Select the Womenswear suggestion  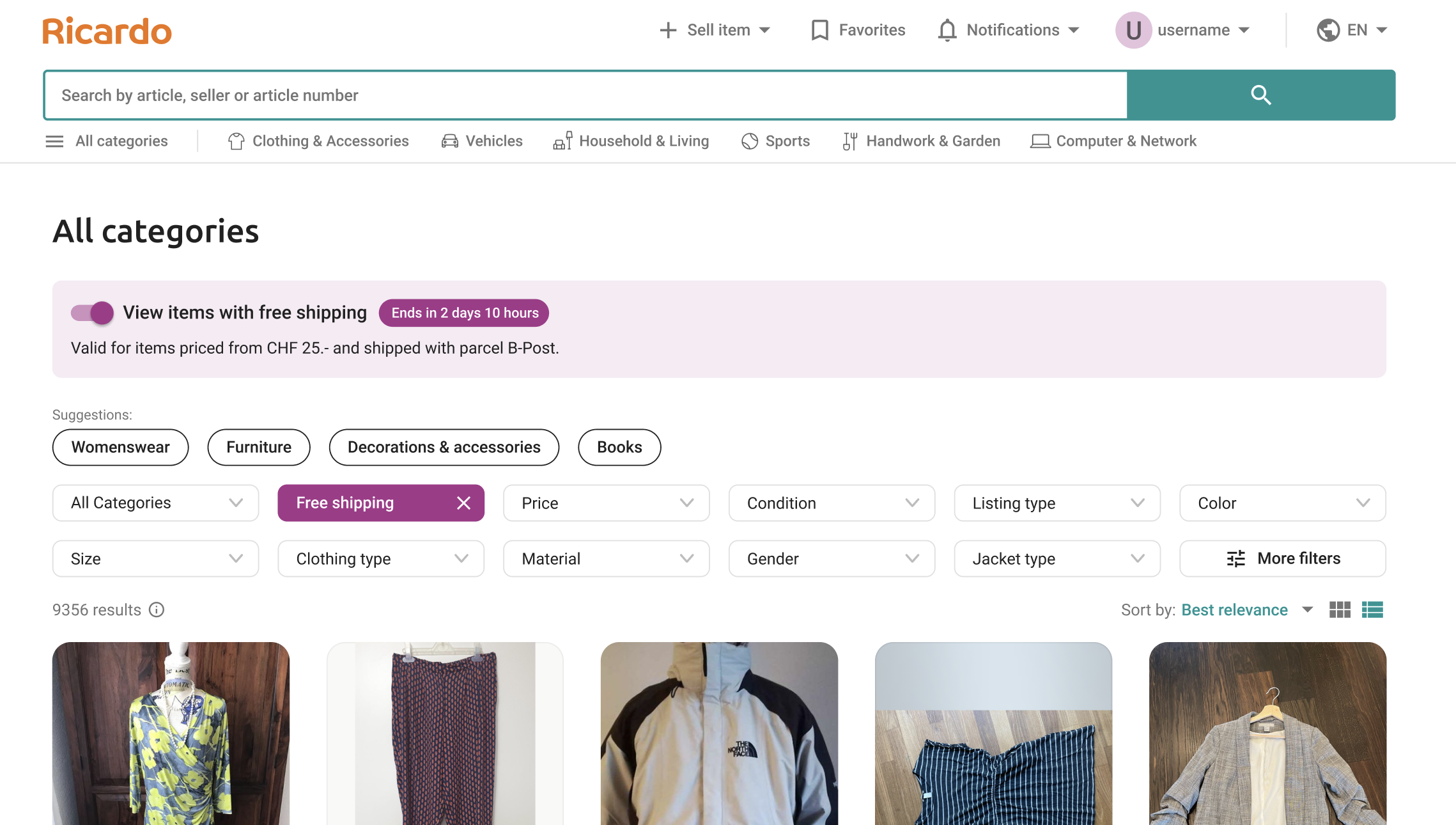click(x=120, y=447)
